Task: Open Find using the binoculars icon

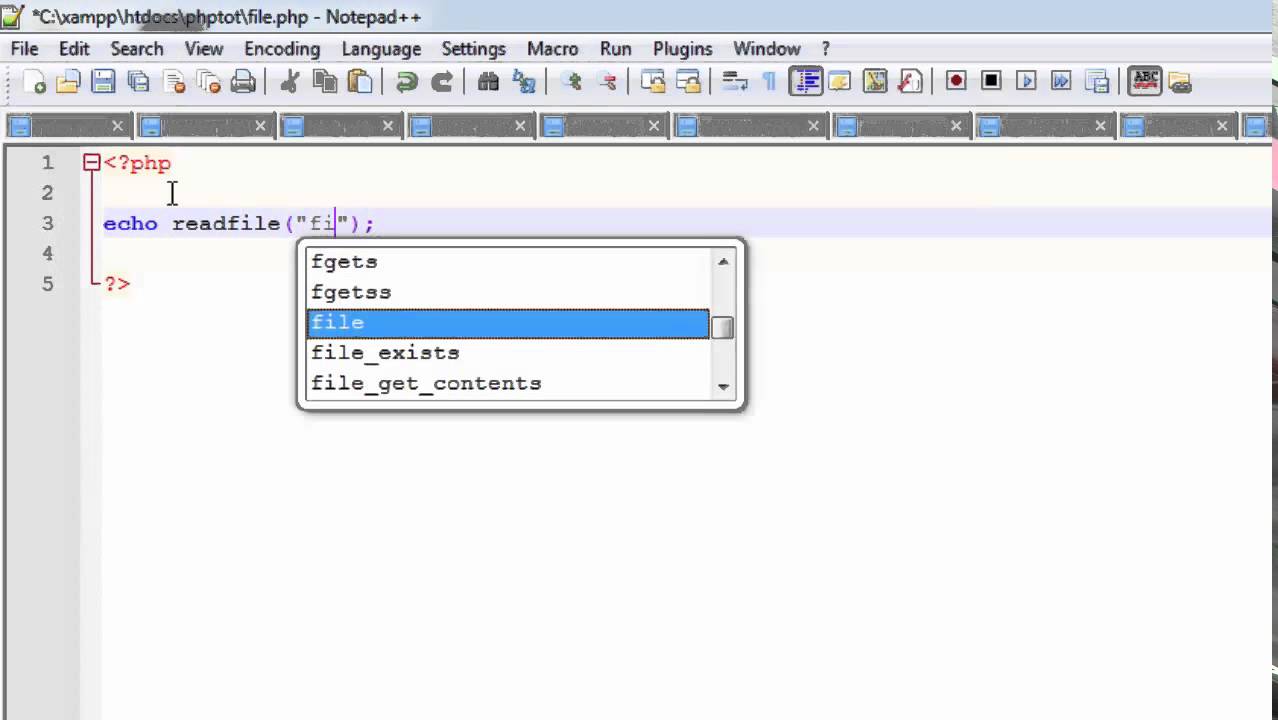Action: tap(488, 82)
